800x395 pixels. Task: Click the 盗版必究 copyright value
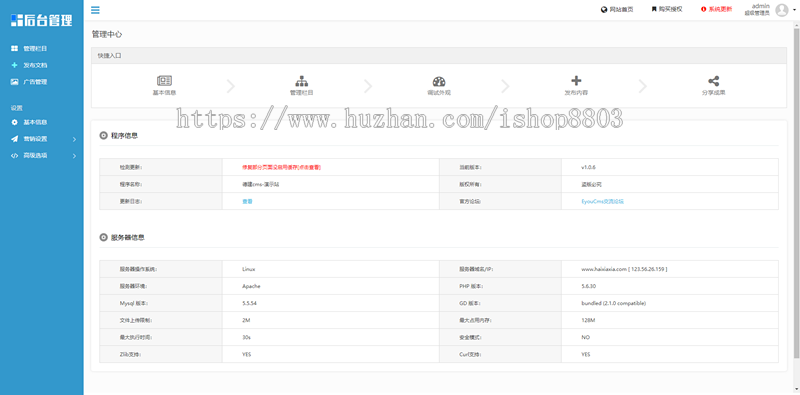pos(591,184)
